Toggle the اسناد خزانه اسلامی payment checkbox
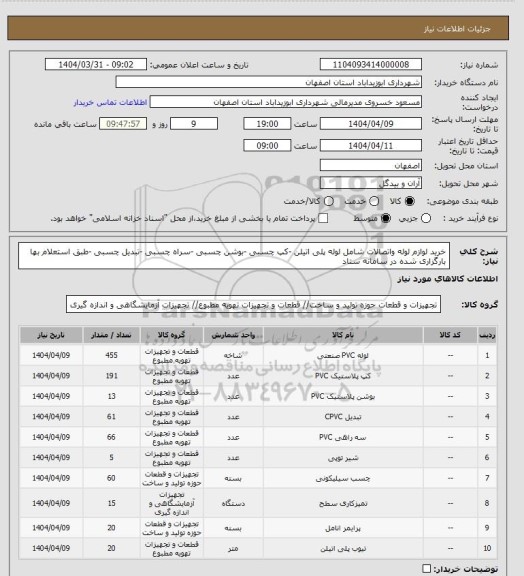The height and width of the screenshot is (576, 524). tap(323, 218)
